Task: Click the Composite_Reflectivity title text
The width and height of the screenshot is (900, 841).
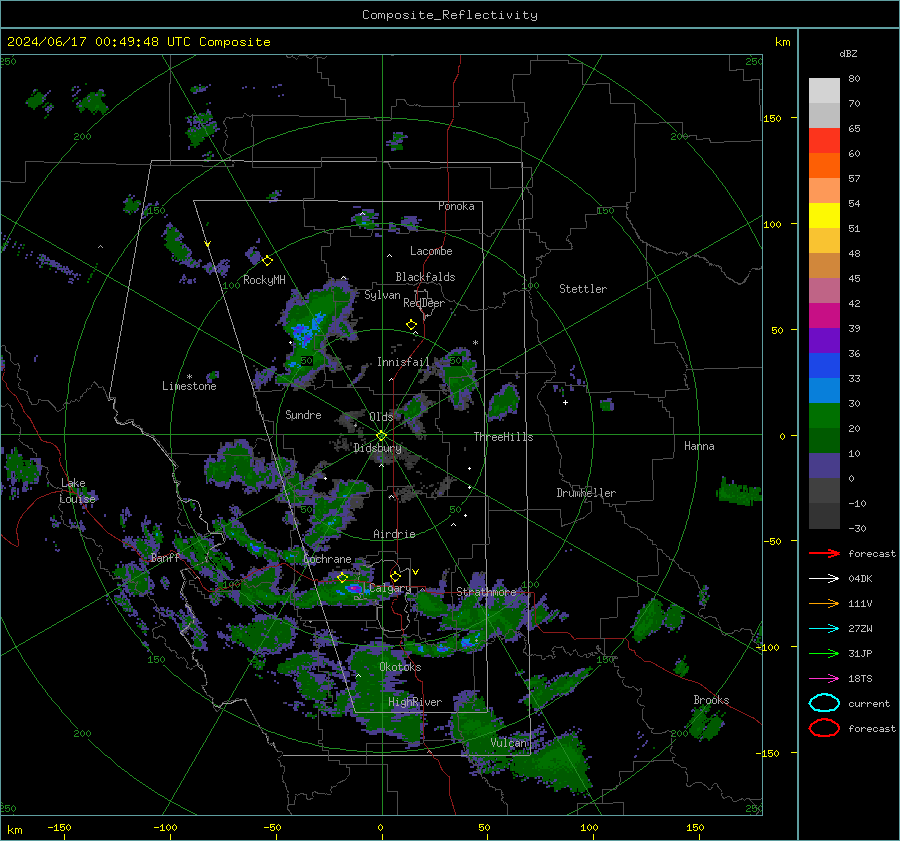Action: [450, 15]
